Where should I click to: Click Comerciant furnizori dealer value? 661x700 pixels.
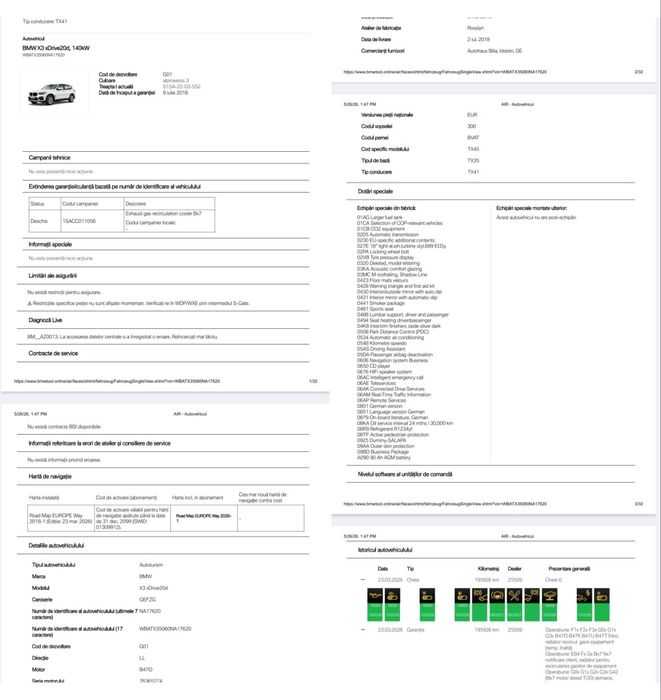tap(495, 51)
